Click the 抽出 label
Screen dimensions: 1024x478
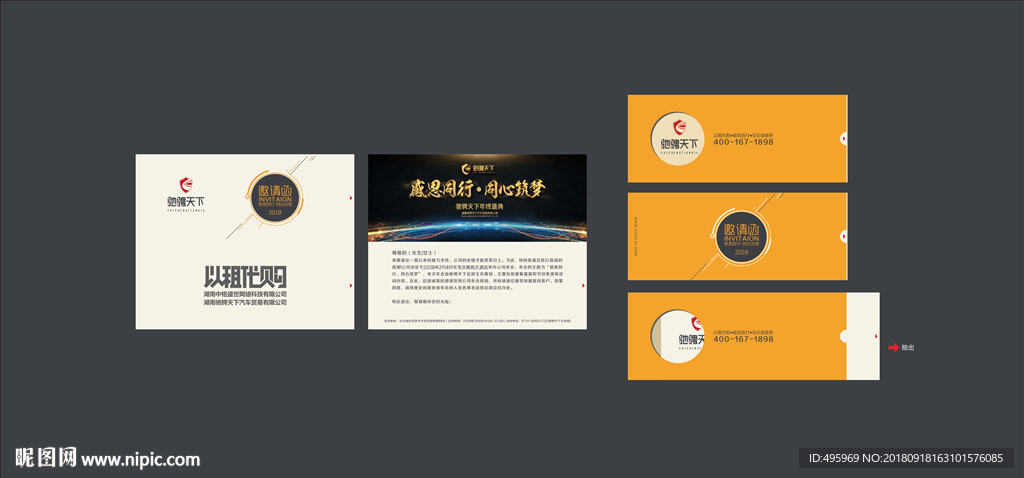[x=908, y=347]
